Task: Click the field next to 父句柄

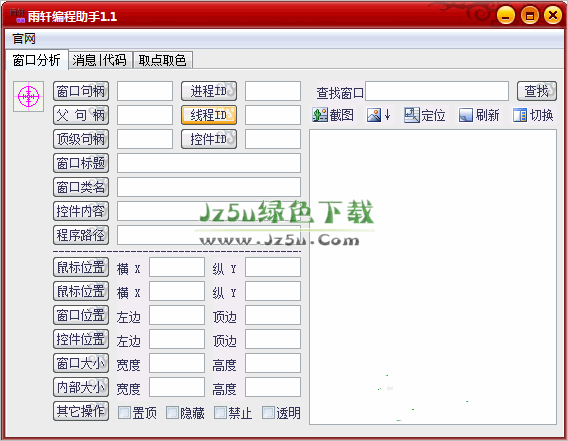Action: (145, 115)
